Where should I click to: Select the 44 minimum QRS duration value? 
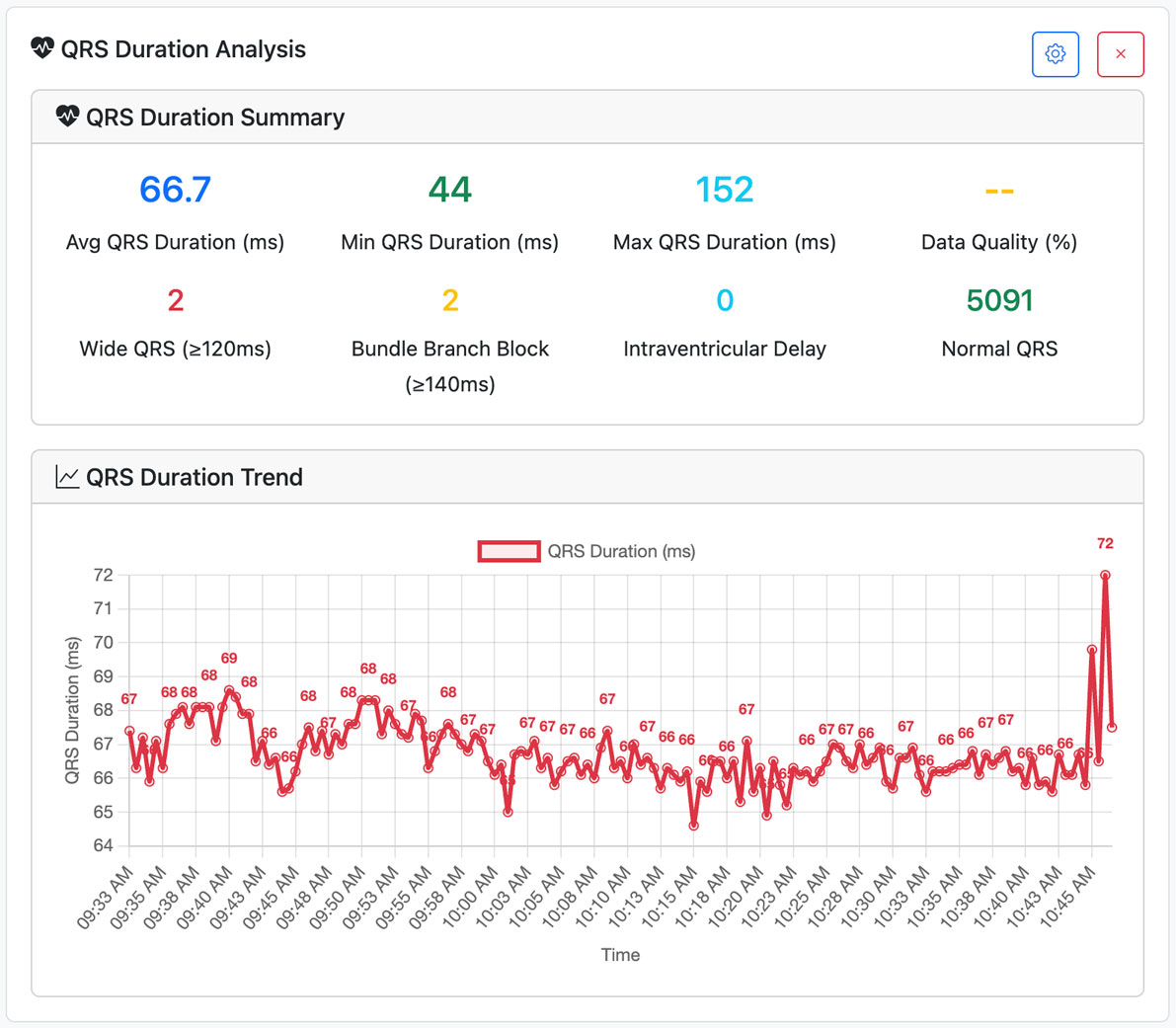(450, 189)
